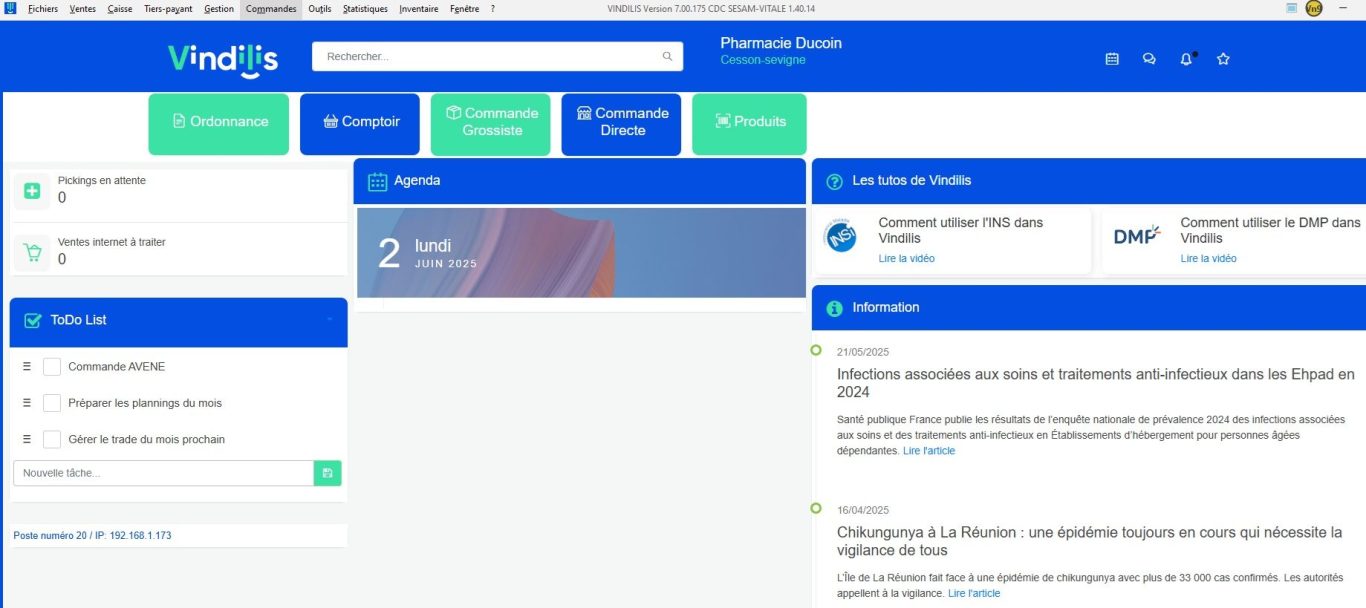1366x608 pixels.
Task: Open the Produits module
Action: coord(749,124)
